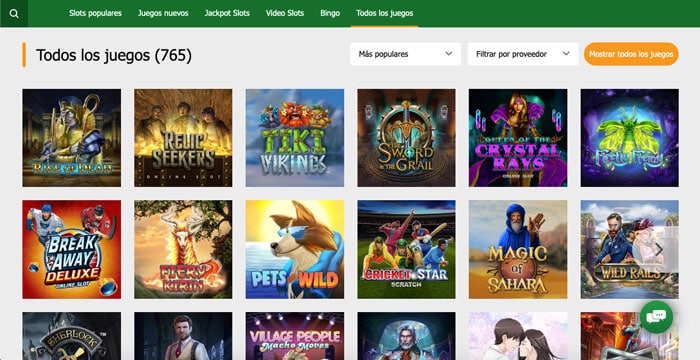Select the Todos los juegos tab
Image resolution: width=700 pixels, height=360 pixels.
click(x=384, y=13)
